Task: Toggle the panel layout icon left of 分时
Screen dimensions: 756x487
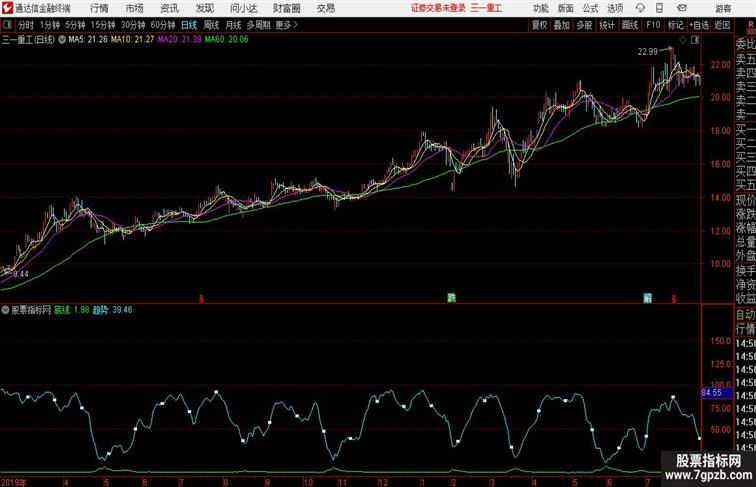Action: coord(7,25)
